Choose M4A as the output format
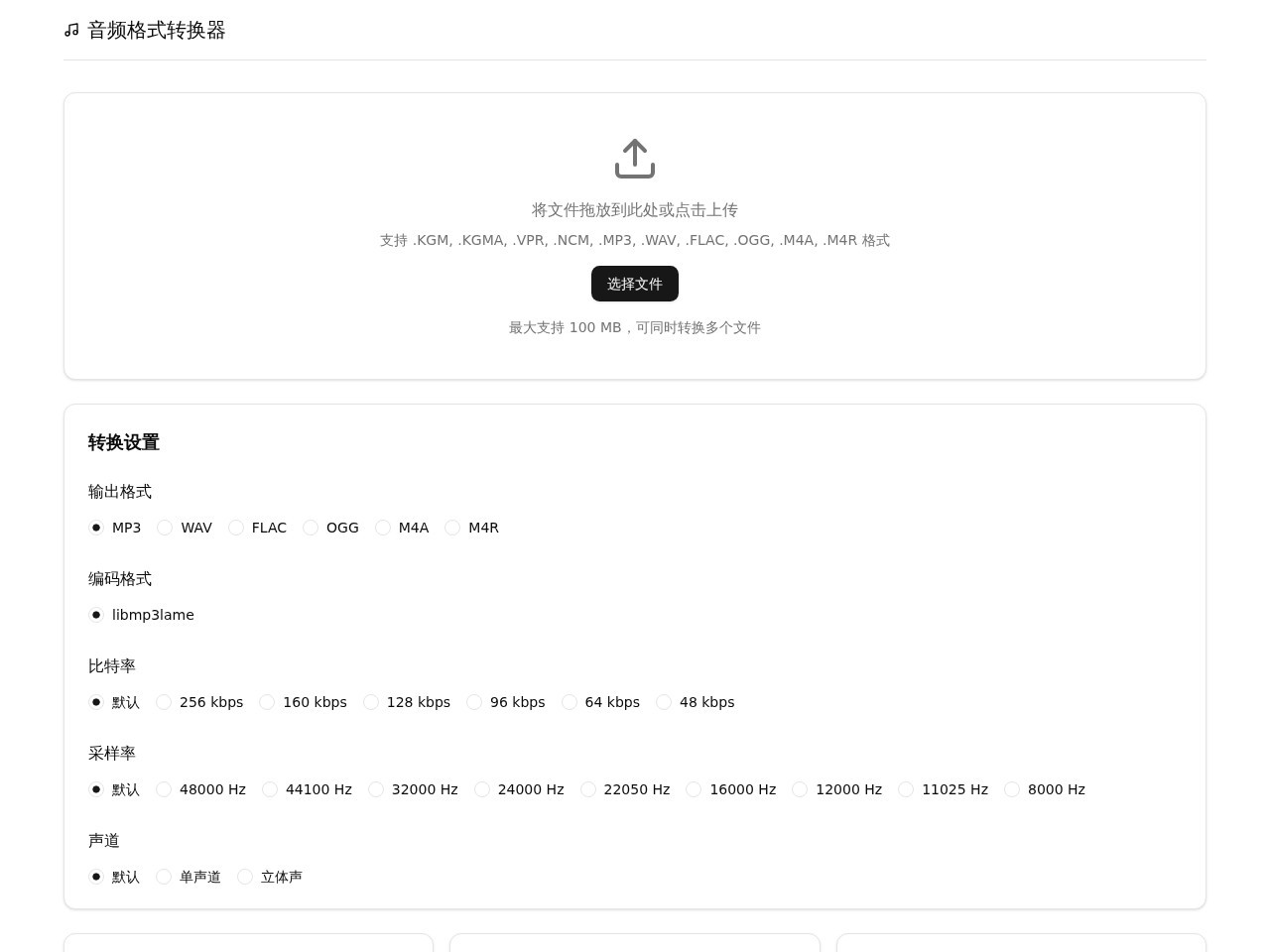 [x=383, y=528]
